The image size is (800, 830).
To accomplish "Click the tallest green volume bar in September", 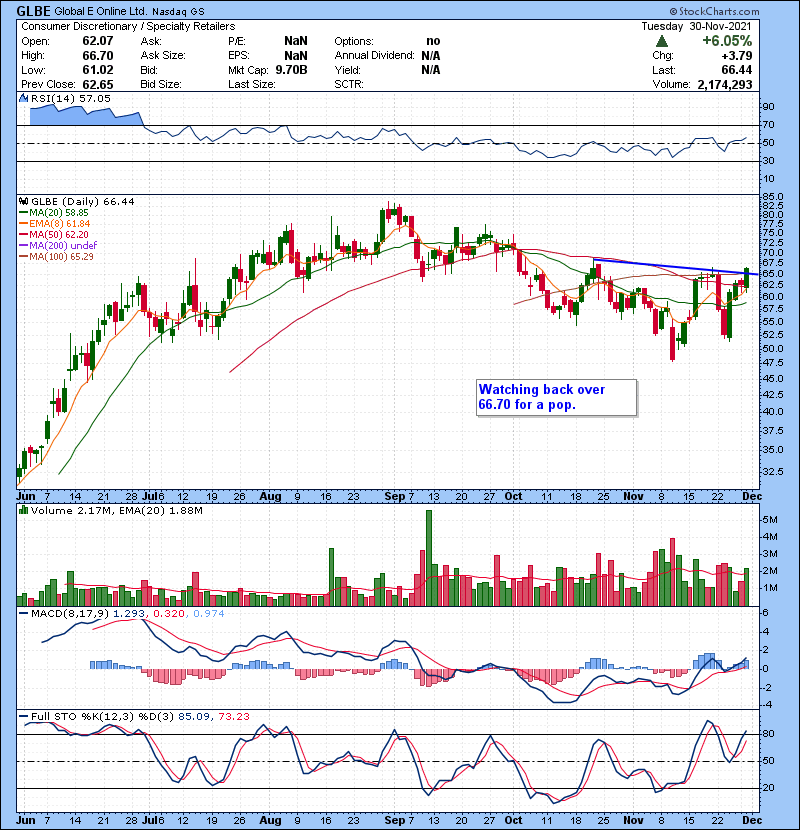I will 429,558.
